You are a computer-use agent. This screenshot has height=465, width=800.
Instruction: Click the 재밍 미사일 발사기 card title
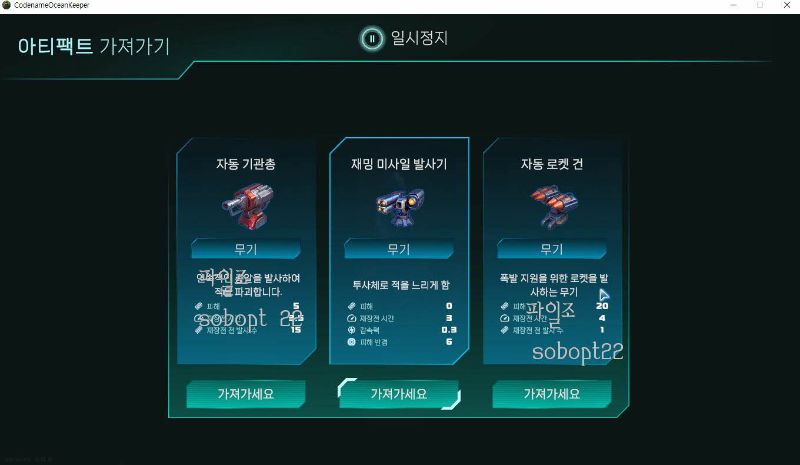coord(399,164)
